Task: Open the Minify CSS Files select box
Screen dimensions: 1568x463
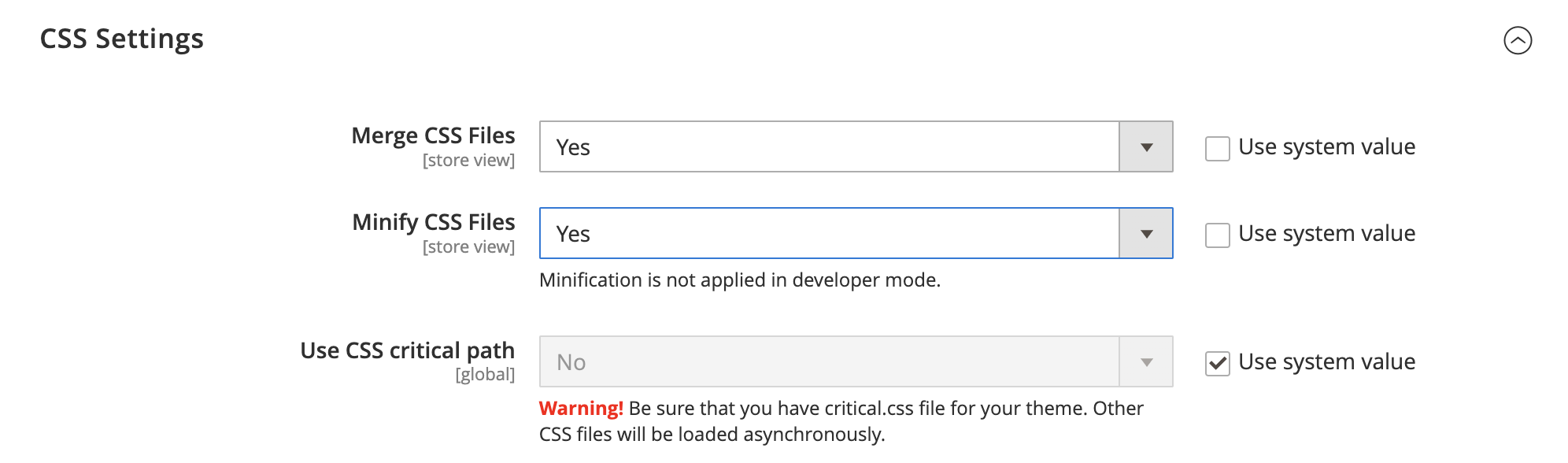Action: pos(829,234)
